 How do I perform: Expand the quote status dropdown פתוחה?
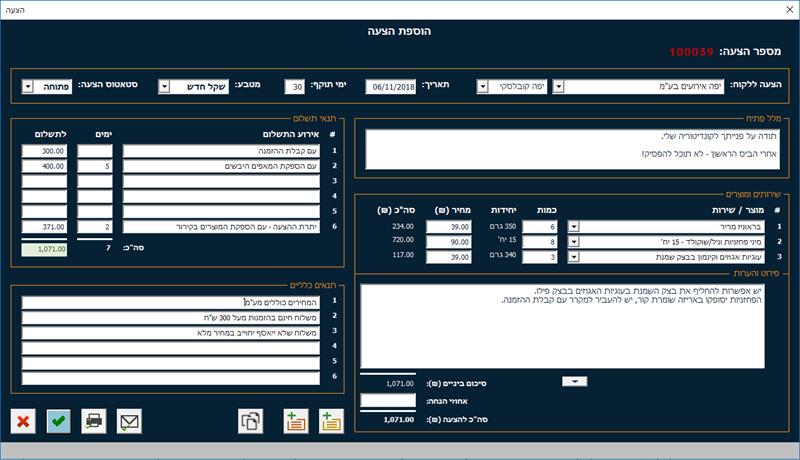tap(28, 87)
